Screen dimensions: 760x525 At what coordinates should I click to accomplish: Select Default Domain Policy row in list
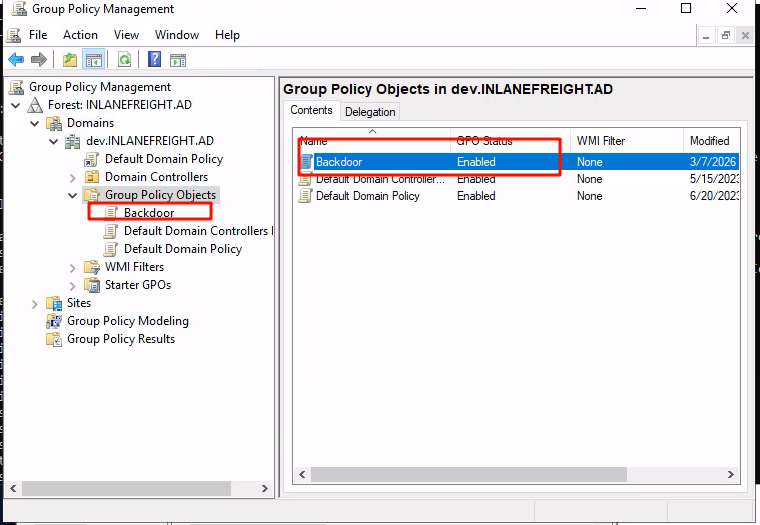click(x=367, y=196)
